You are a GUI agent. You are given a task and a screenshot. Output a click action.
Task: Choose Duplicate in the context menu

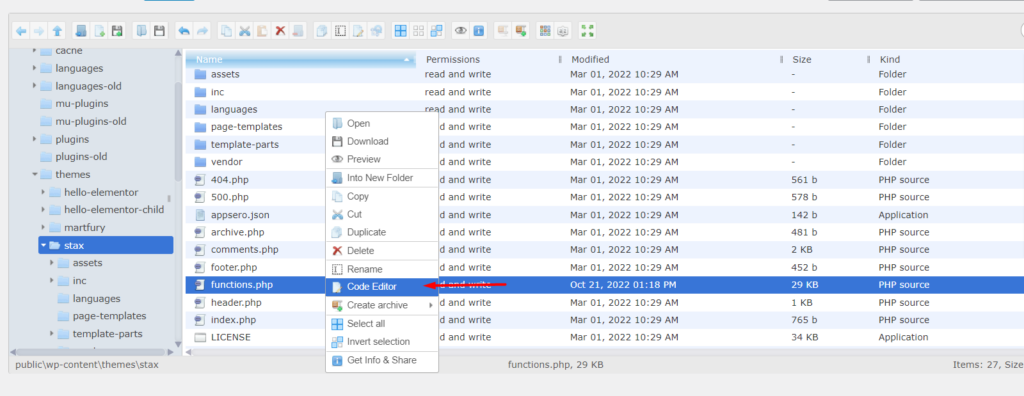tap(381, 232)
